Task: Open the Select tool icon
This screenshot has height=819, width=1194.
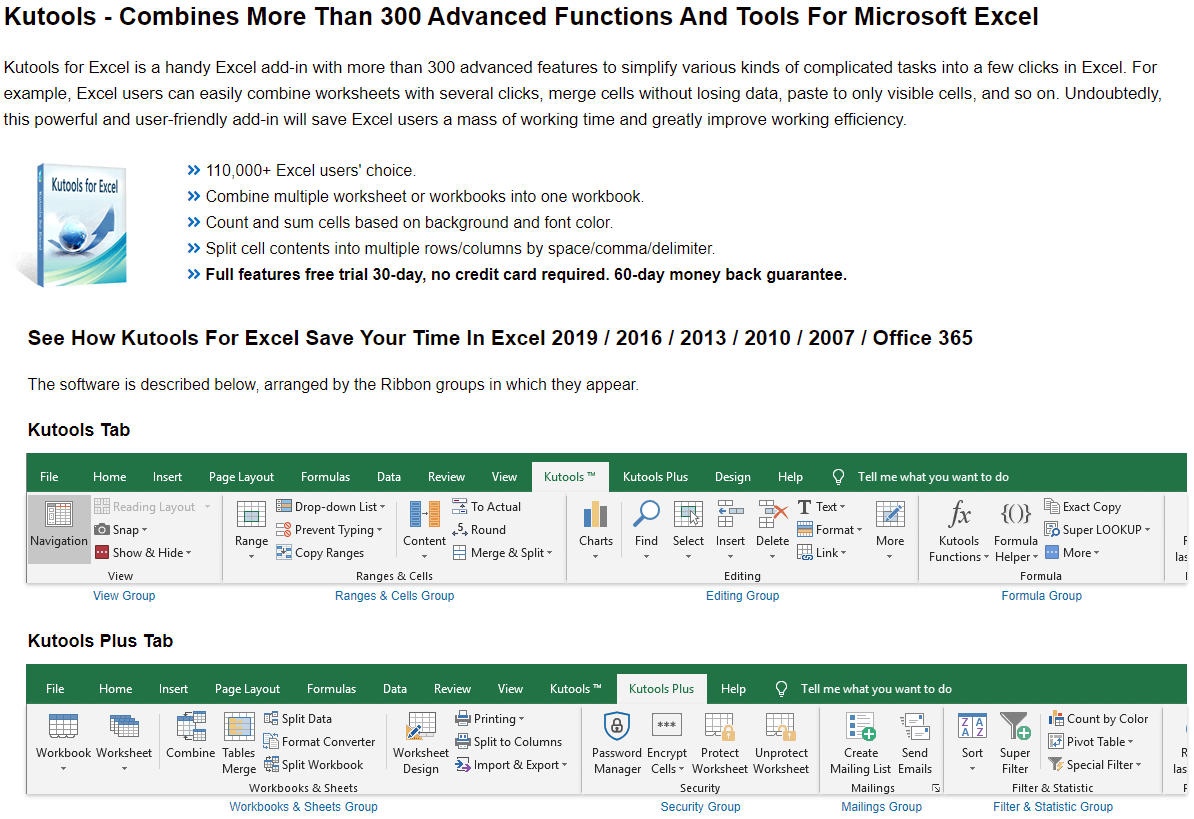Action: [688, 515]
